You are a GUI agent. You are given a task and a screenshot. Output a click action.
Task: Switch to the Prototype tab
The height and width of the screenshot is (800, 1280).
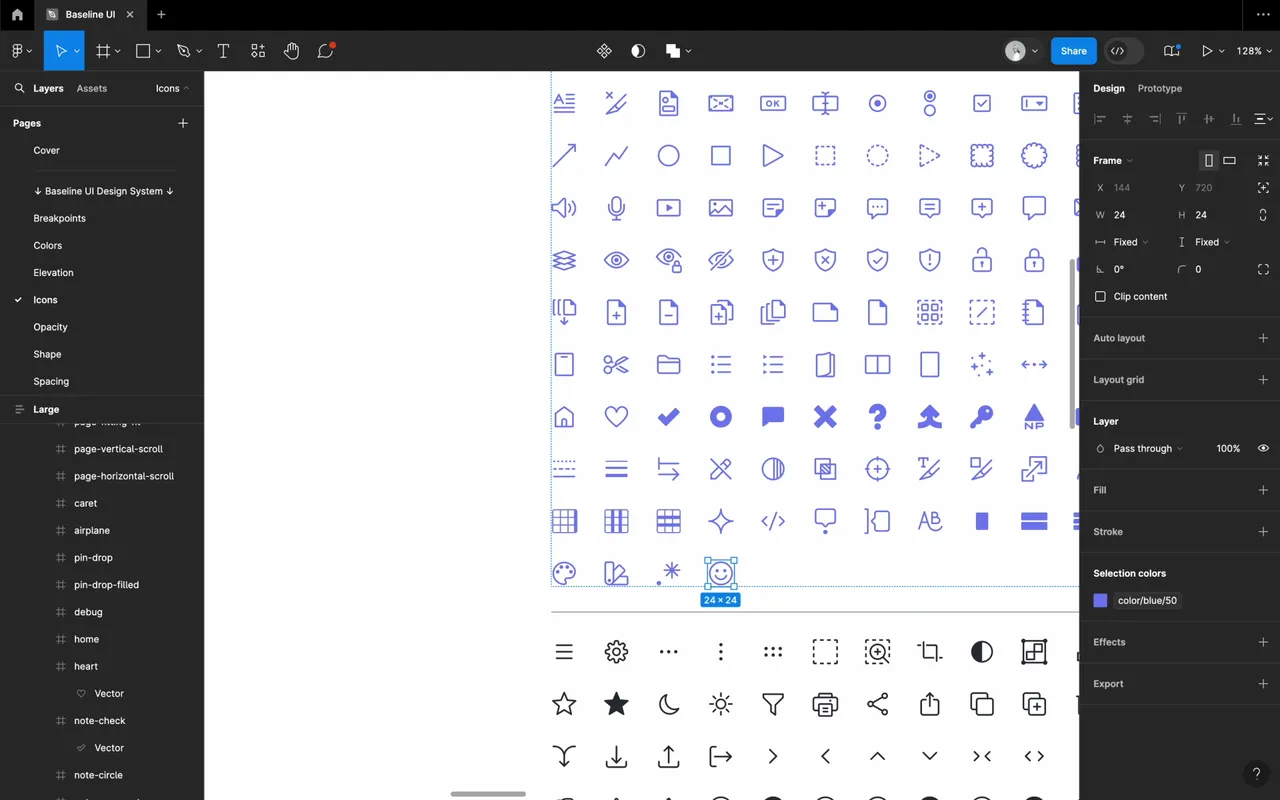point(1159,88)
